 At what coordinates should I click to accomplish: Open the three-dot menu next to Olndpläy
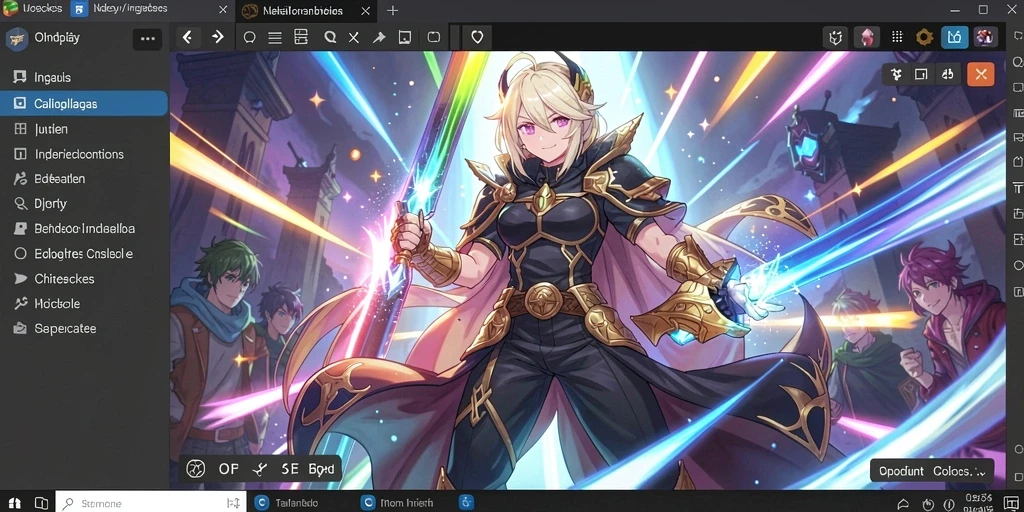(x=148, y=39)
